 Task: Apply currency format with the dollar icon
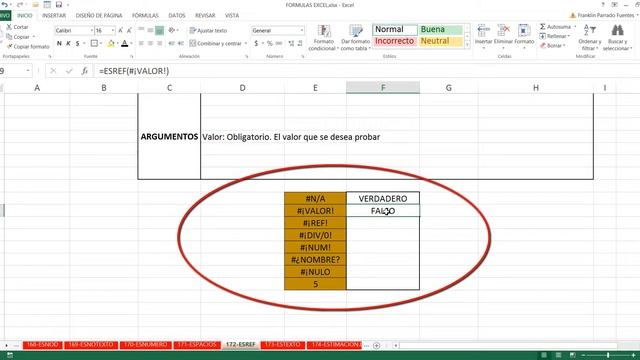[x=256, y=43]
